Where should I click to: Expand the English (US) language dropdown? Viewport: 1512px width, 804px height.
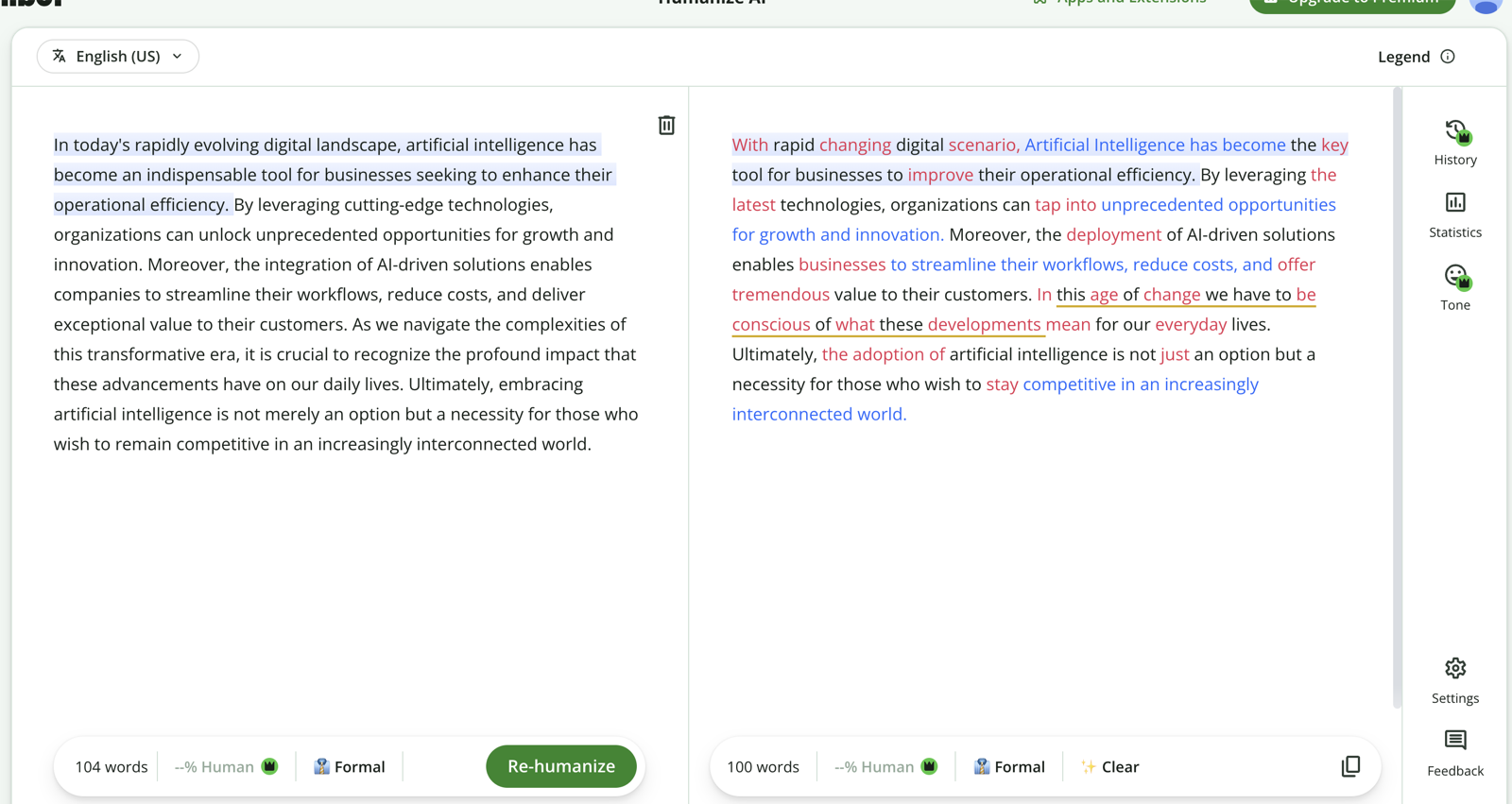coord(118,56)
